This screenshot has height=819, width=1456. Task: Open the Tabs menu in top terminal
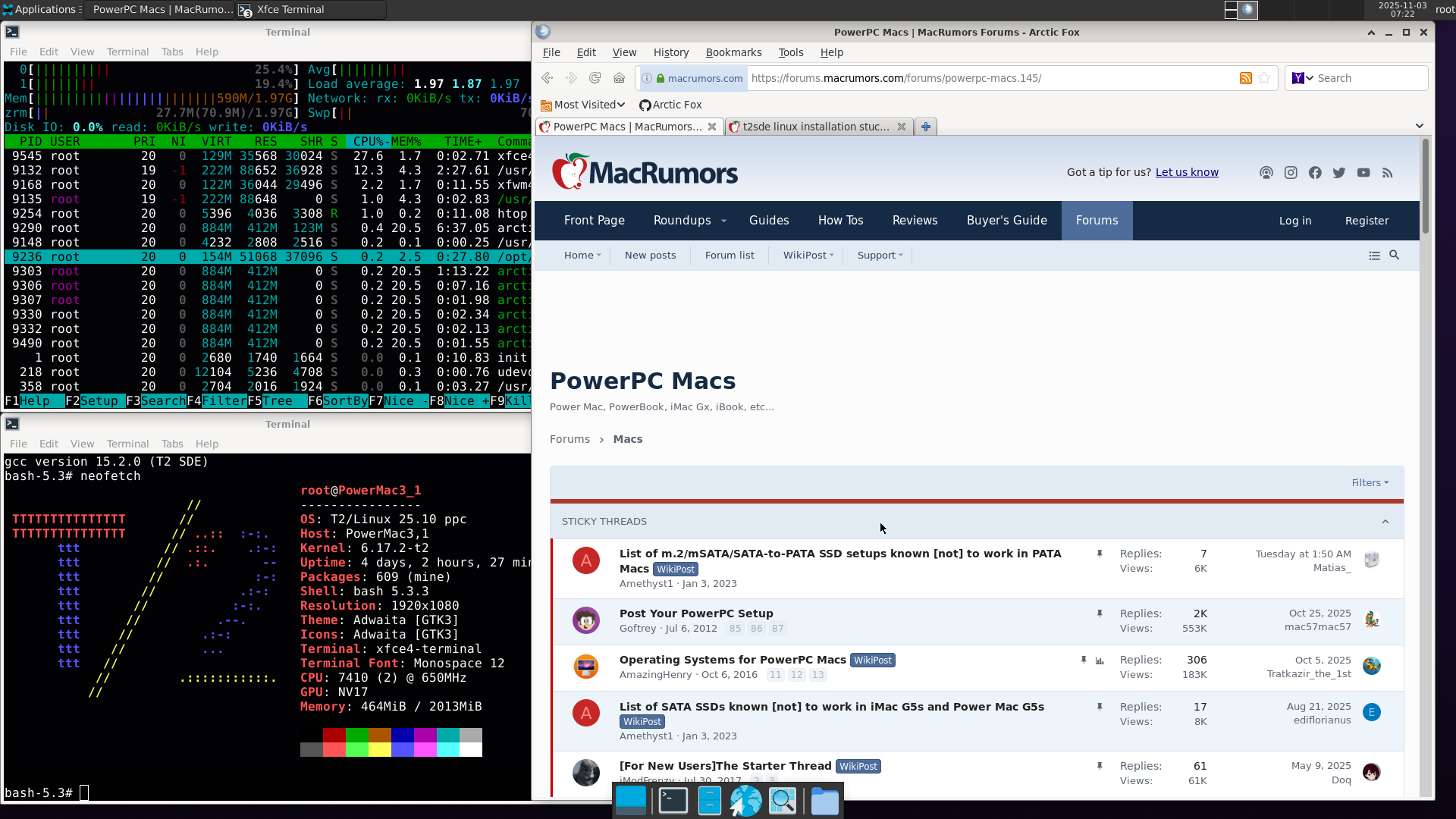coord(172,52)
